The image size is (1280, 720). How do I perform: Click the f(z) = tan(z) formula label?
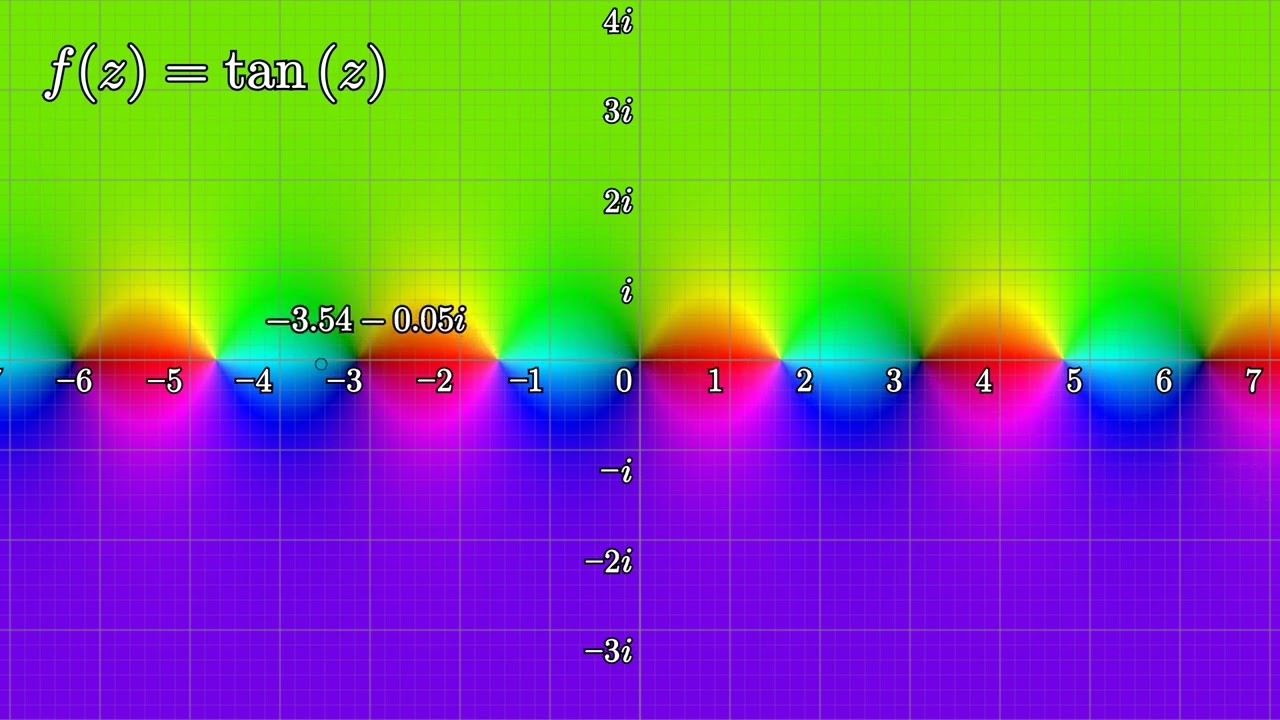point(214,73)
